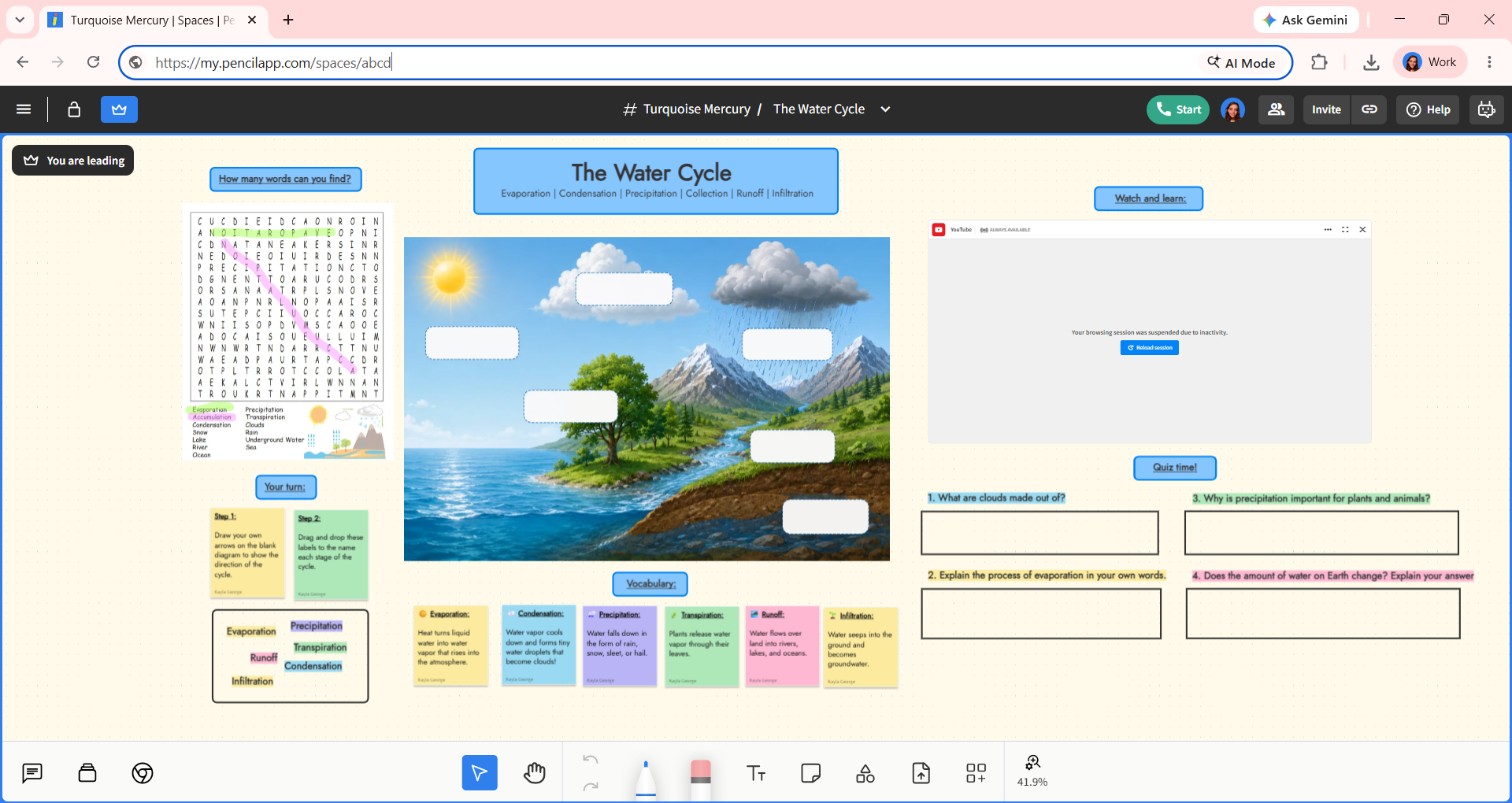Expand The Water Cycle board dropdown
Screen dimensions: 1512x803
click(885, 109)
